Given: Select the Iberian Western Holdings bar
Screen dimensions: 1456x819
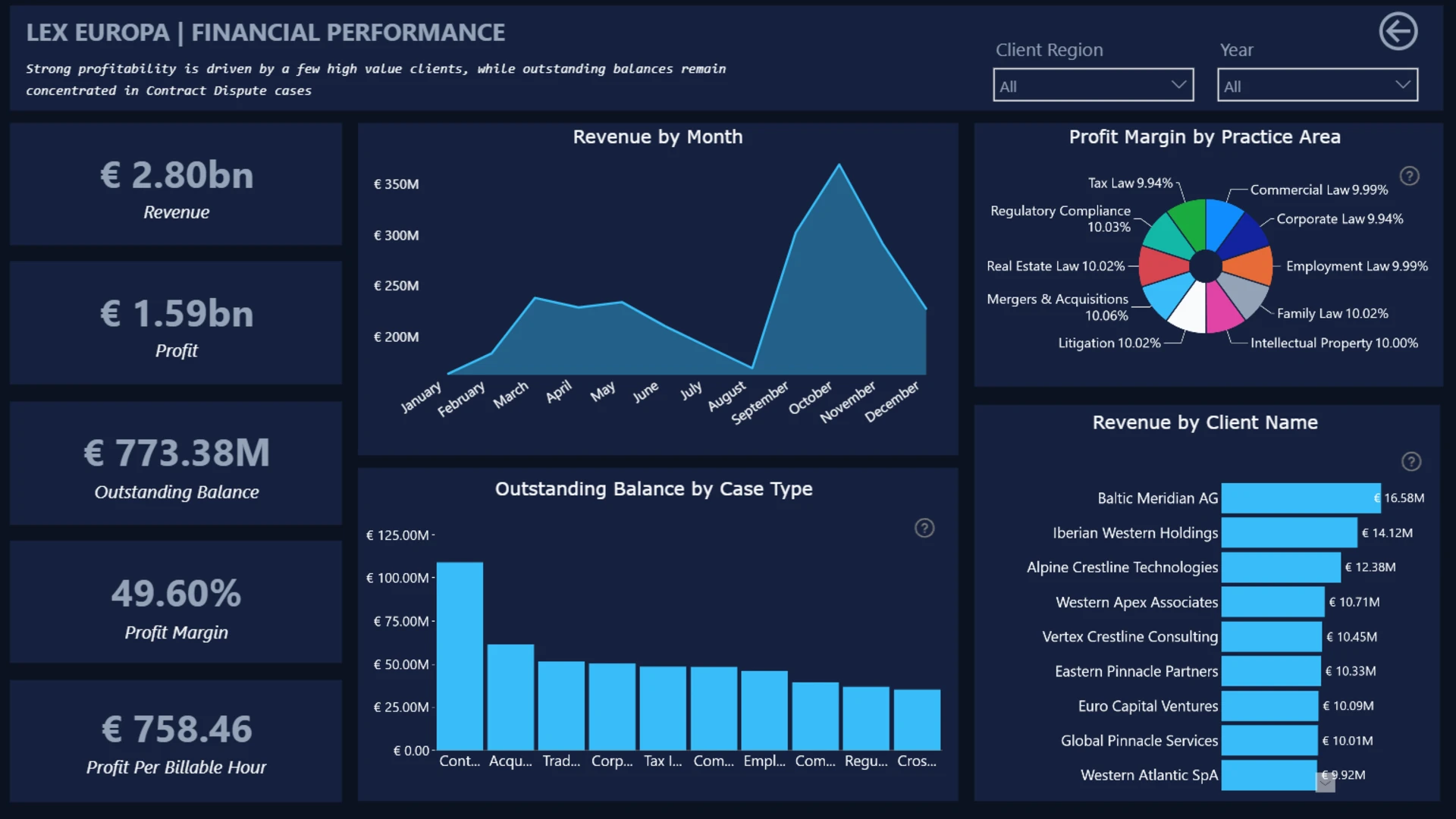Looking at the screenshot, I should [x=1289, y=533].
